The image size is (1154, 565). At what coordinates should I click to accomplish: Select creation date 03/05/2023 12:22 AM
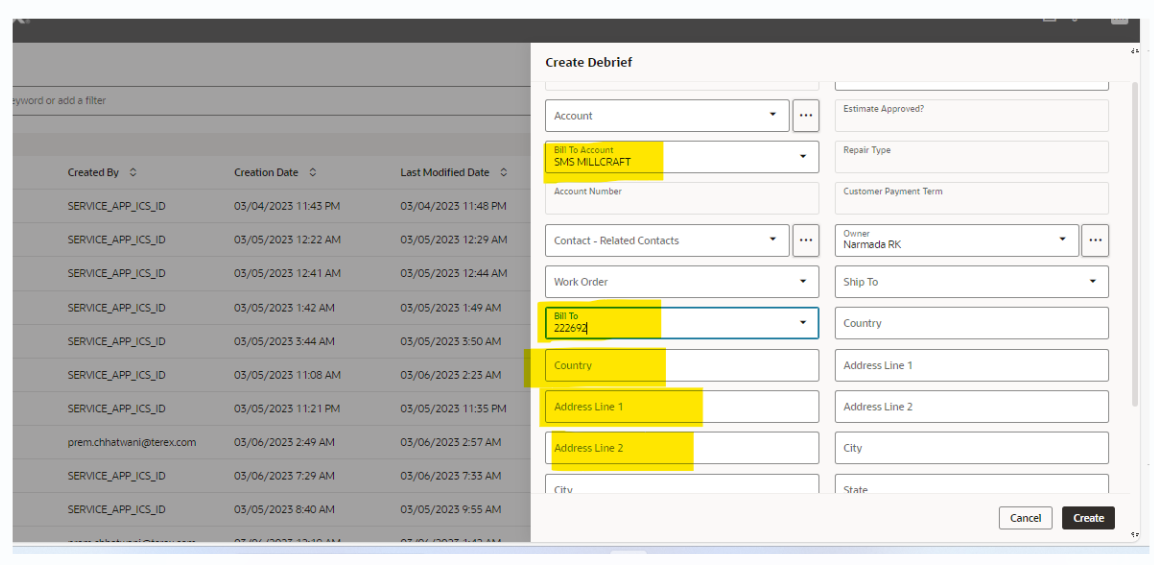288,240
